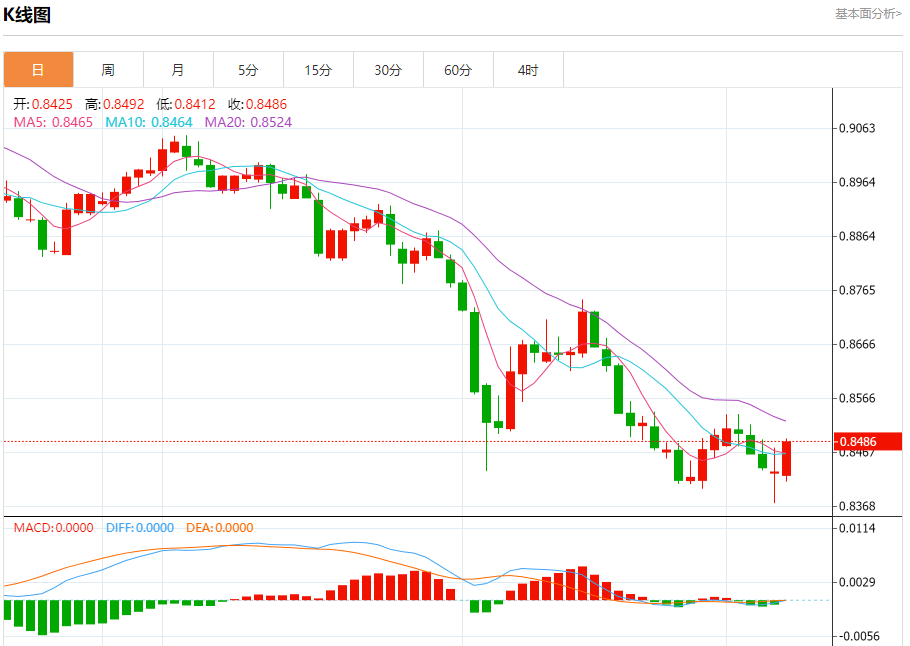
Task: Click the DIFF value label
Action: point(140,528)
